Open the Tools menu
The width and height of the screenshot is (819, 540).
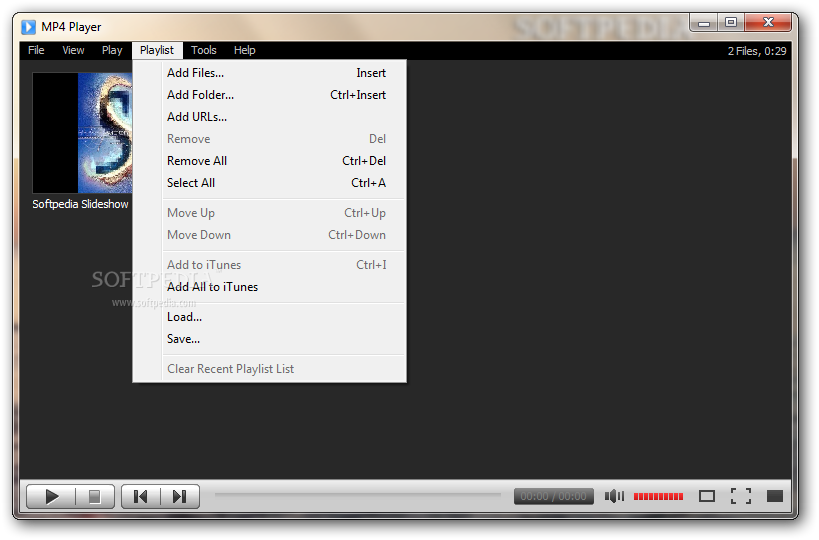pyautogui.click(x=203, y=50)
